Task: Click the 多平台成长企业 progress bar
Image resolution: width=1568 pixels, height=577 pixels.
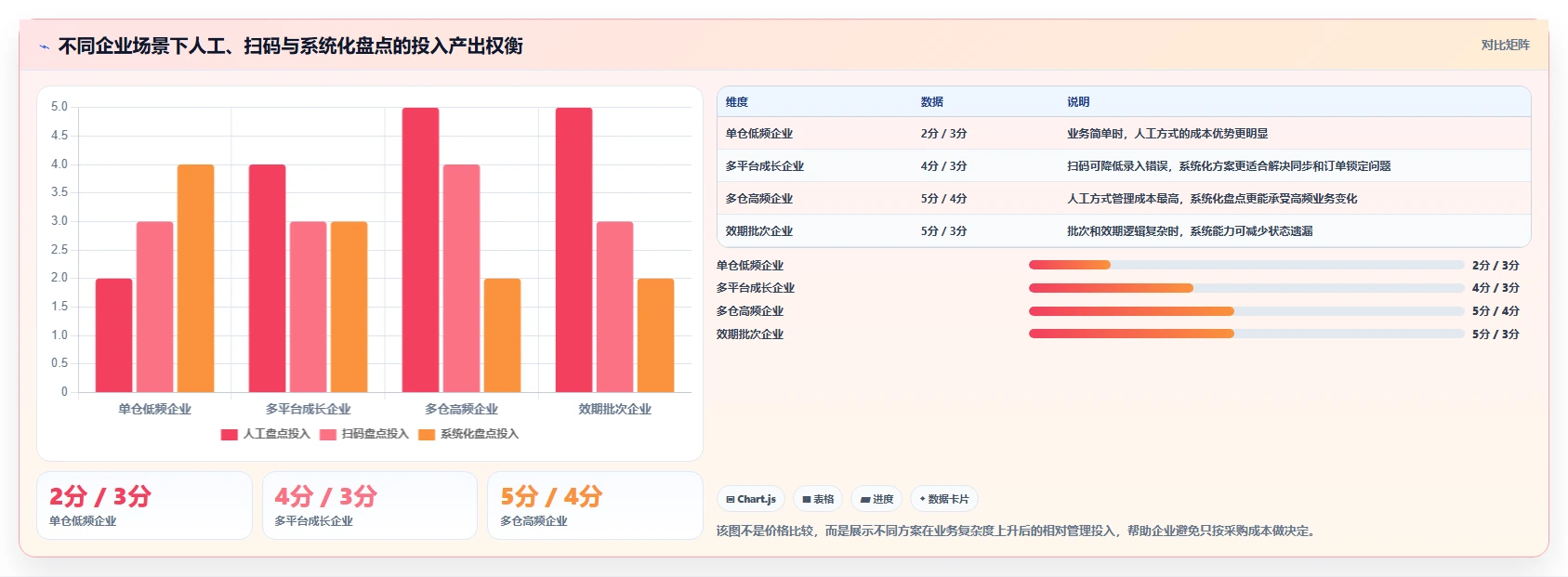Action: (1246, 288)
